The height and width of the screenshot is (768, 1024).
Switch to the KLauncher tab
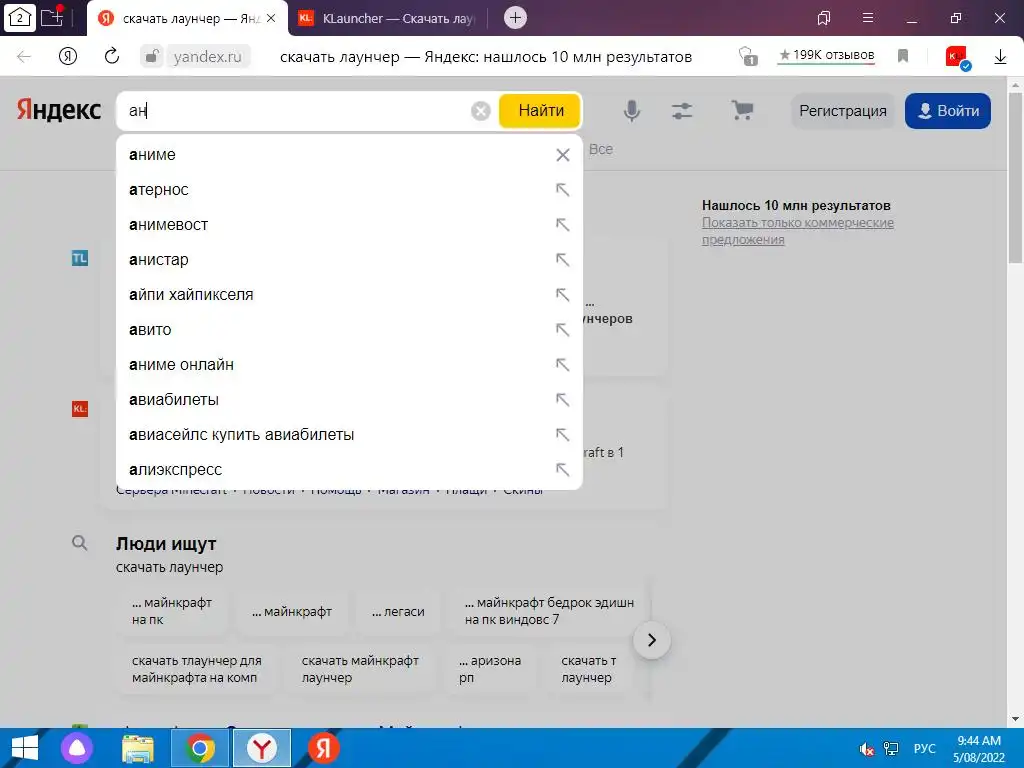pos(392,18)
